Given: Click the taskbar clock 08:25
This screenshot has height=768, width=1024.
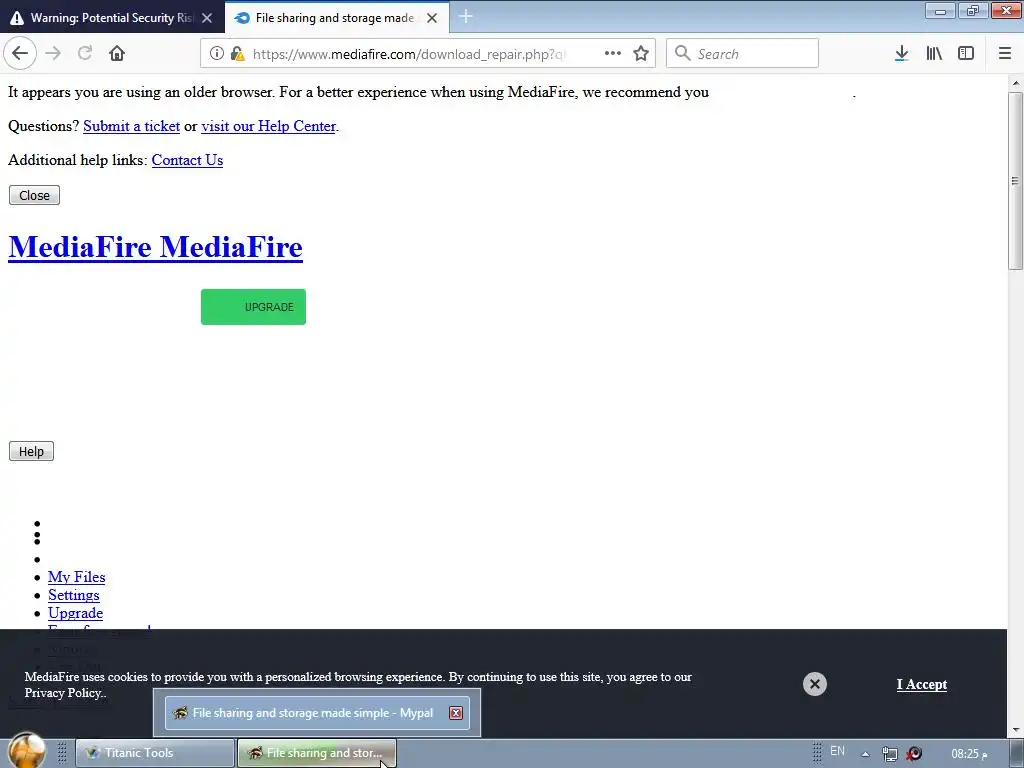Looking at the screenshot, I should (x=968, y=754).
